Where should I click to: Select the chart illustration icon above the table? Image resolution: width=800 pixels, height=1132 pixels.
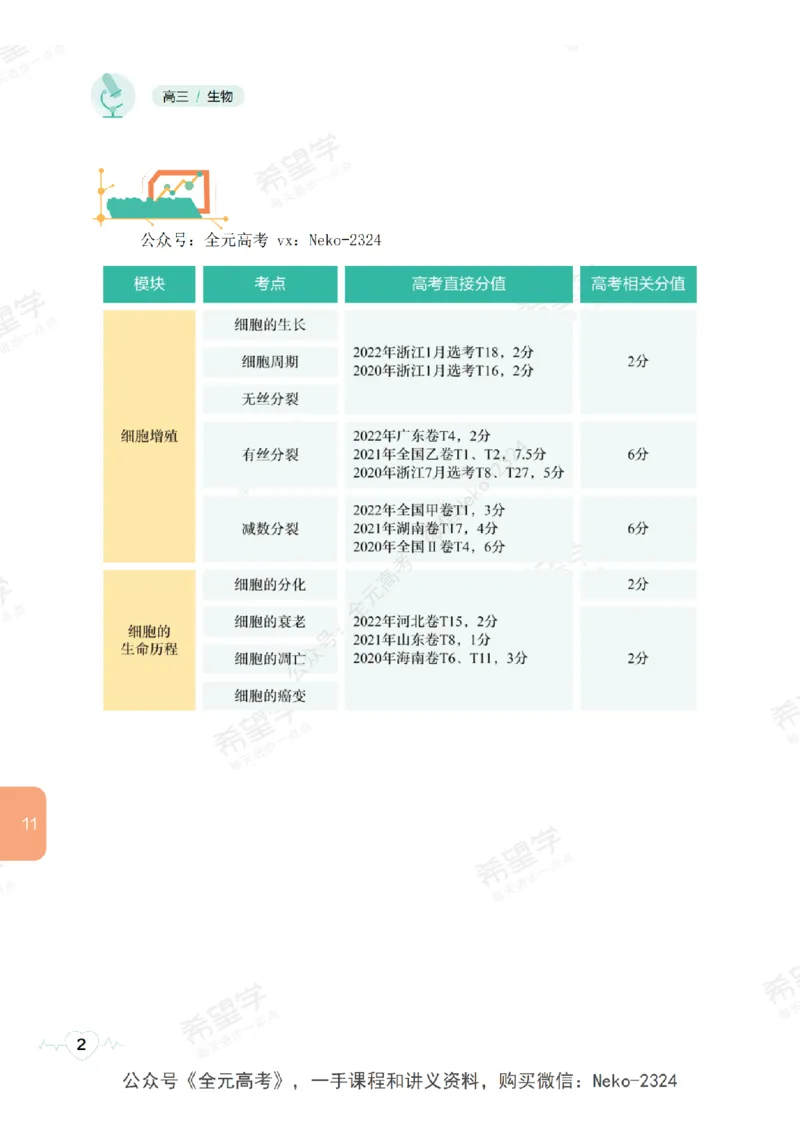coord(160,192)
